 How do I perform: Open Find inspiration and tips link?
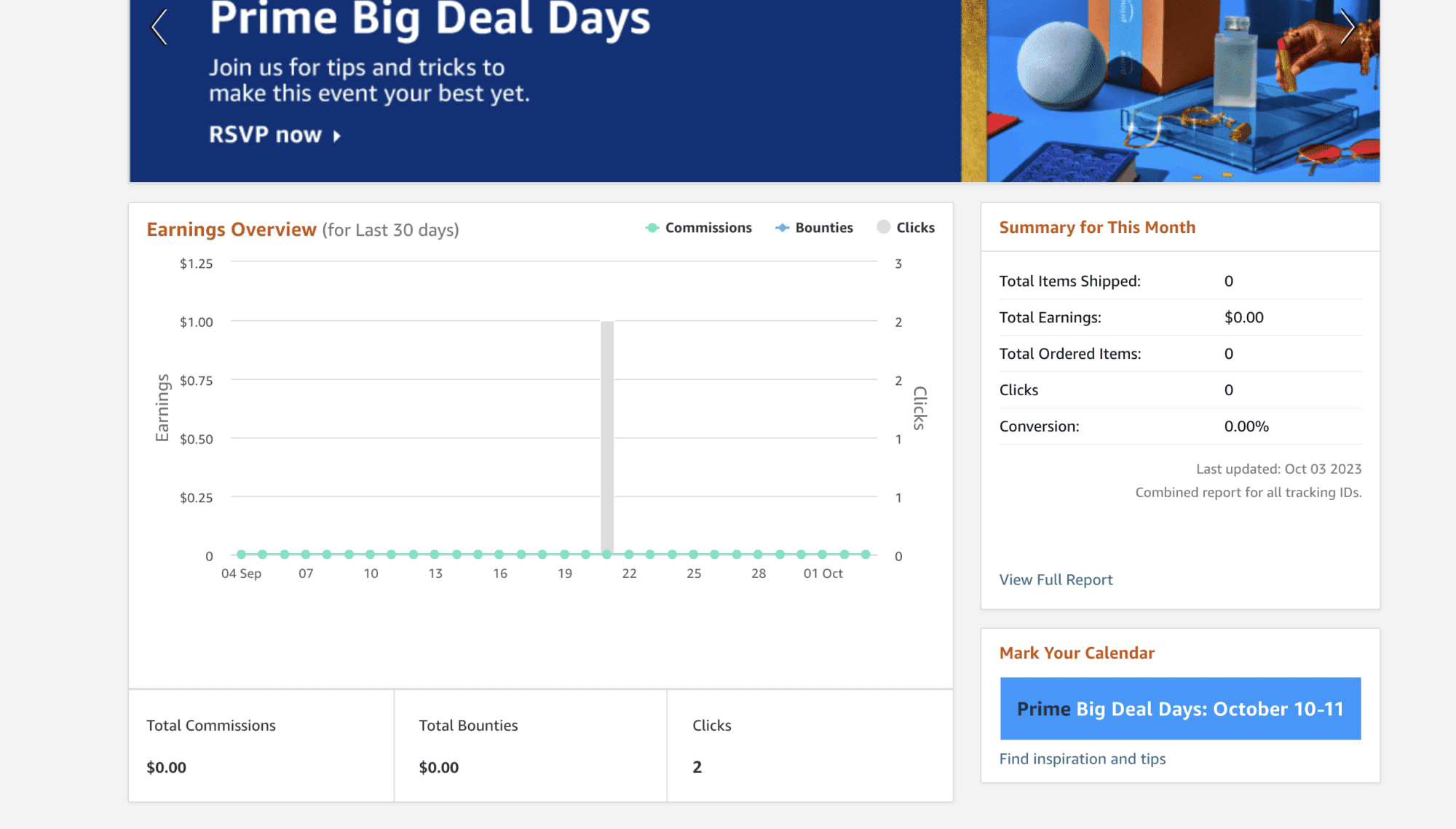(1082, 759)
